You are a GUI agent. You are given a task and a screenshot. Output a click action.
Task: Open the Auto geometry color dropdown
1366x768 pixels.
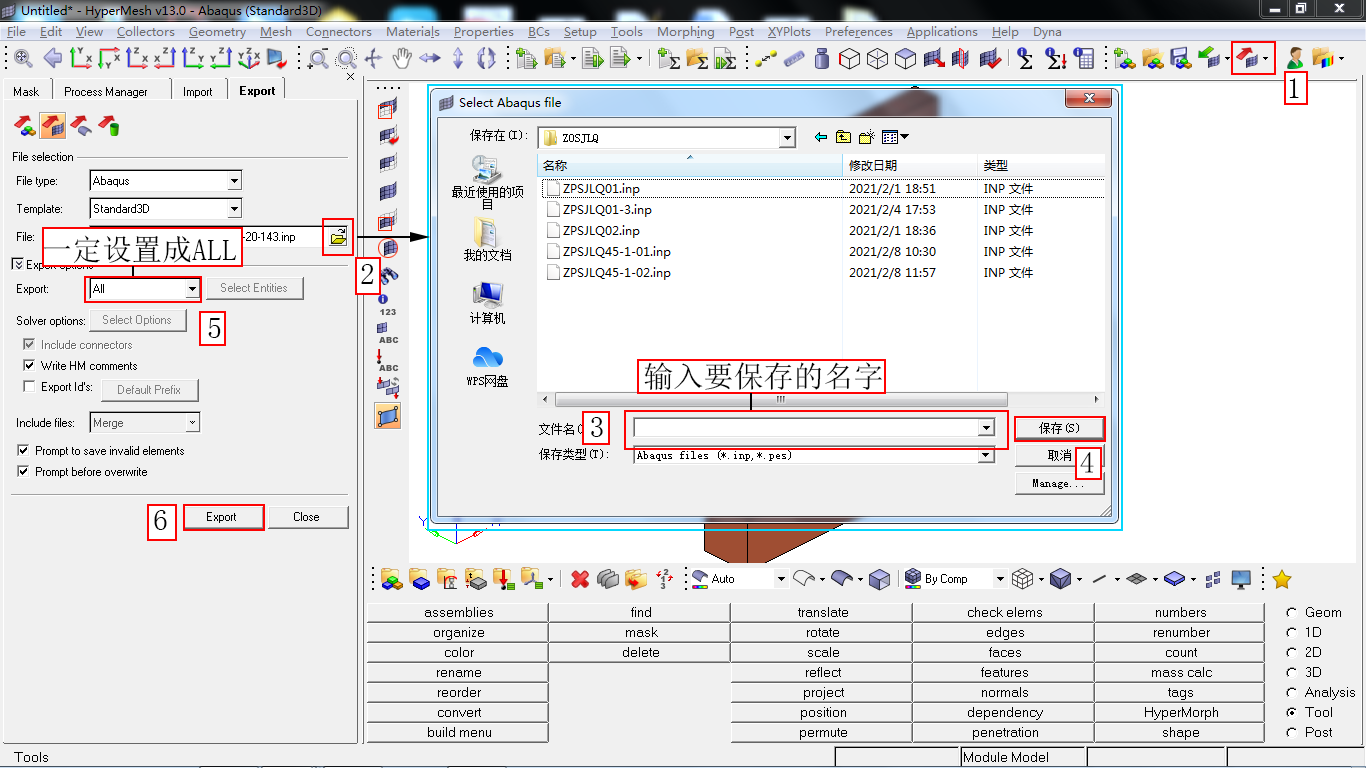pos(781,579)
